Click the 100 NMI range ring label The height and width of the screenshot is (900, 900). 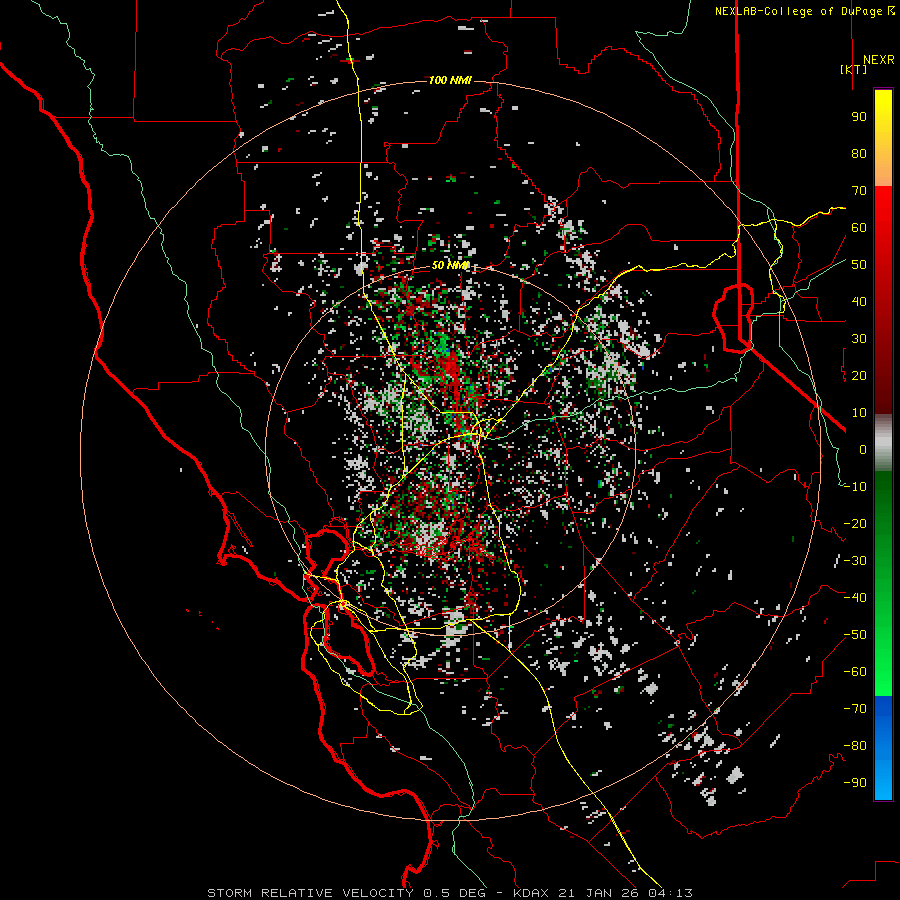coord(450,80)
